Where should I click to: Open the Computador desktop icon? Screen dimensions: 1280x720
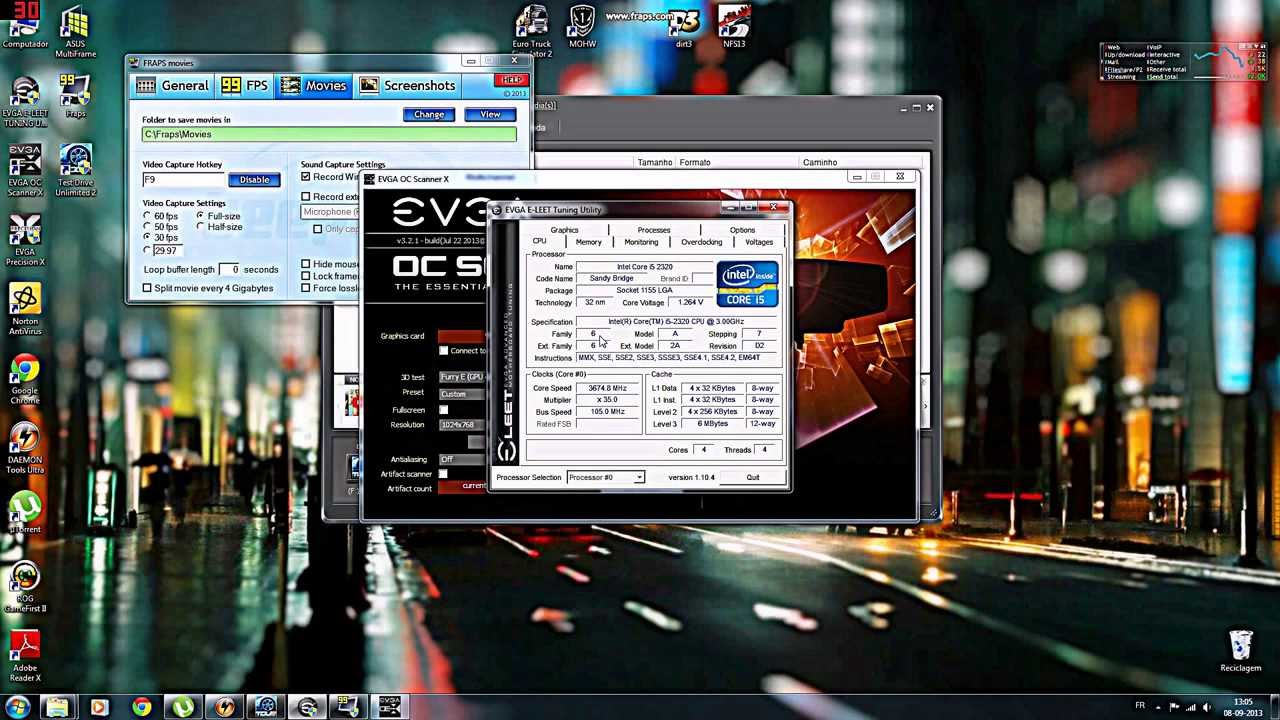click(x=26, y=25)
